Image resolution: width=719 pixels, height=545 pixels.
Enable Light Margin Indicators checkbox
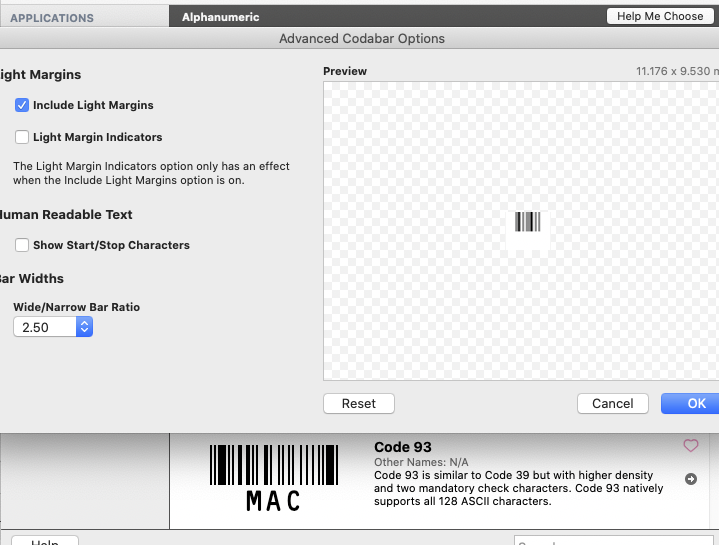coord(22,137)
